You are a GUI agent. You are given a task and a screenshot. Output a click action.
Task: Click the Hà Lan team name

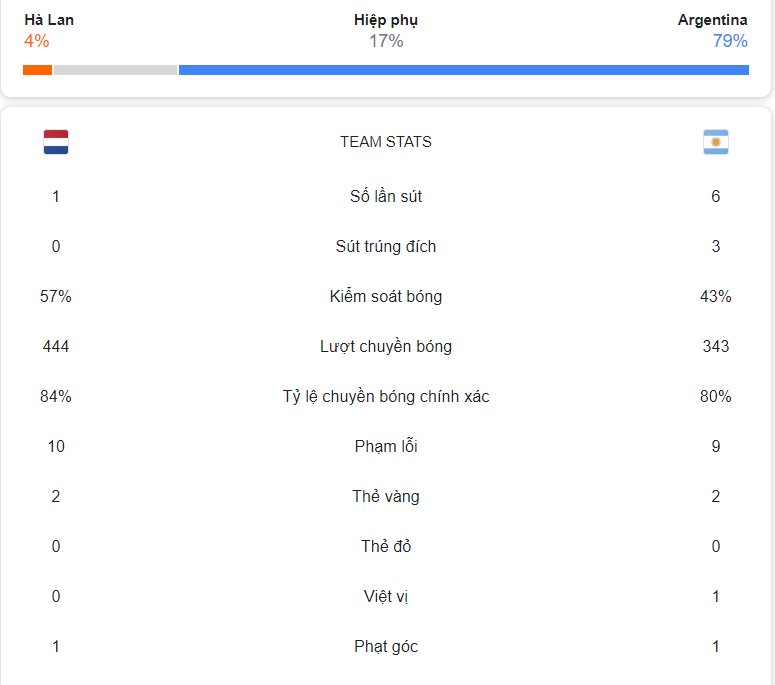point(49,20)
